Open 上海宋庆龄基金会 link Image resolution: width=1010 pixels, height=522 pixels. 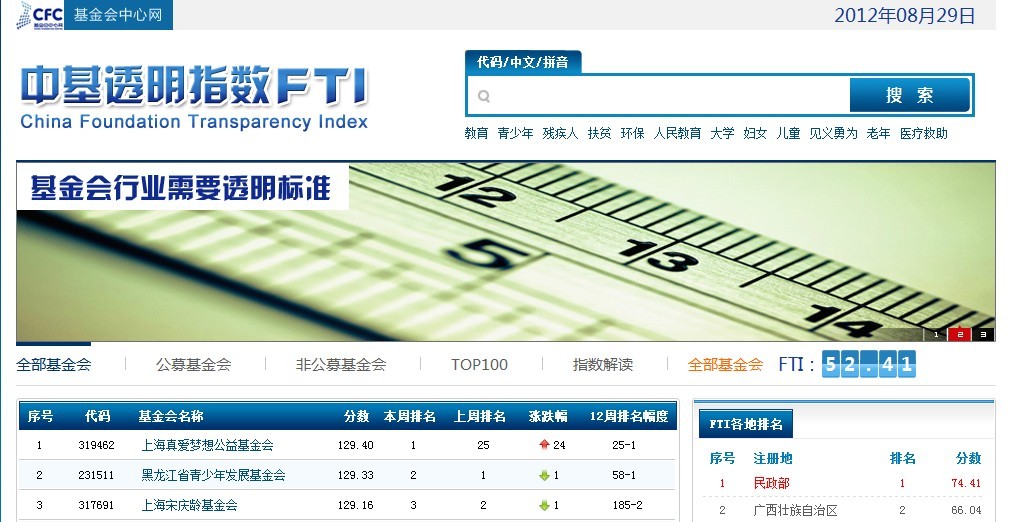tap(189, 505)
